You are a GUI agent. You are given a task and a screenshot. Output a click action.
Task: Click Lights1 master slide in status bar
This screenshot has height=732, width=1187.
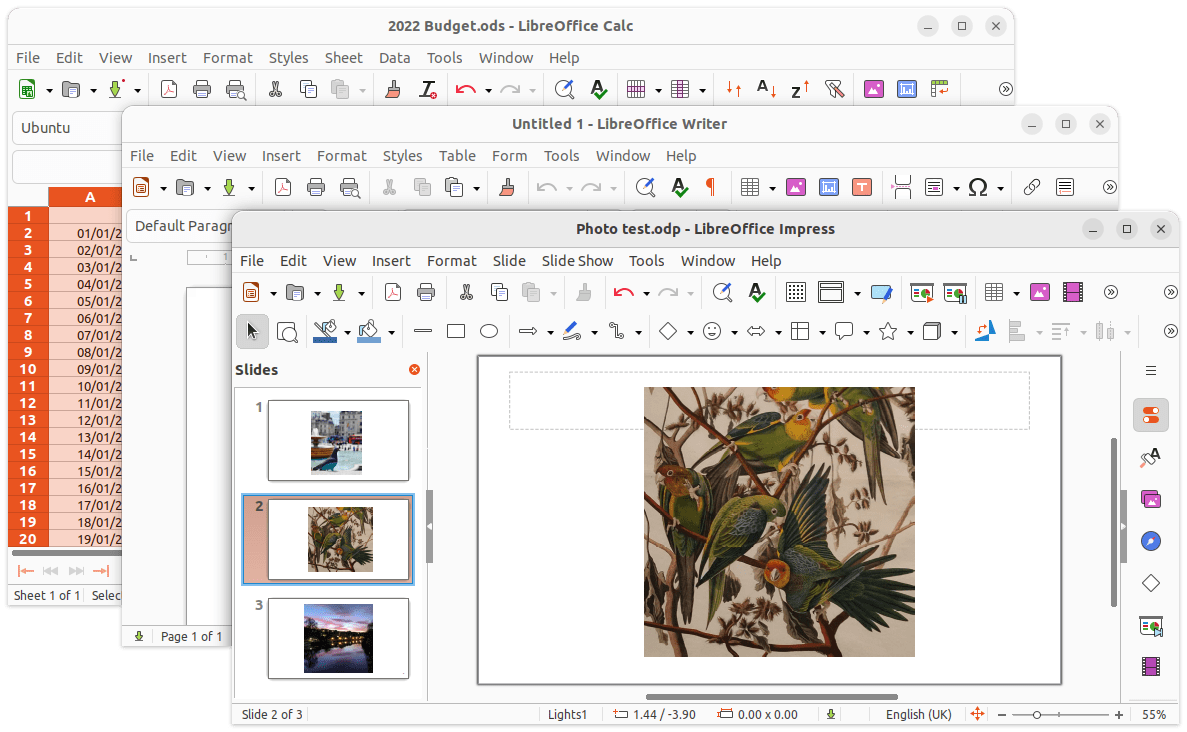click(568, 715)
